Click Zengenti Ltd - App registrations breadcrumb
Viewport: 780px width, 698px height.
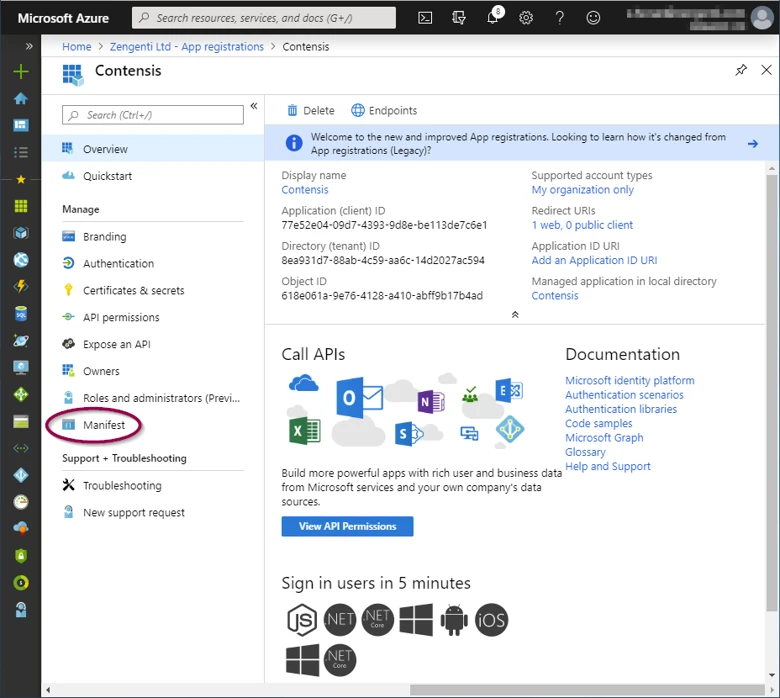[x=187, y=46]
